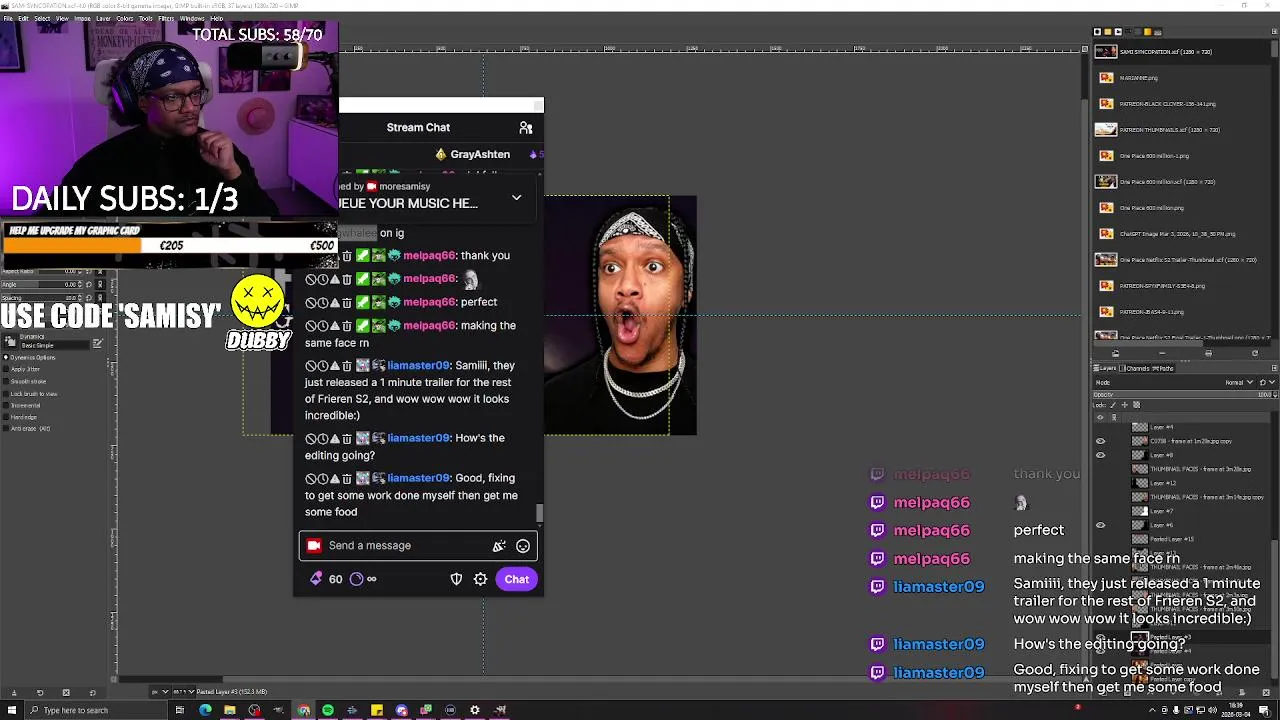Open the emote picker smiley icon

point(523,546)
